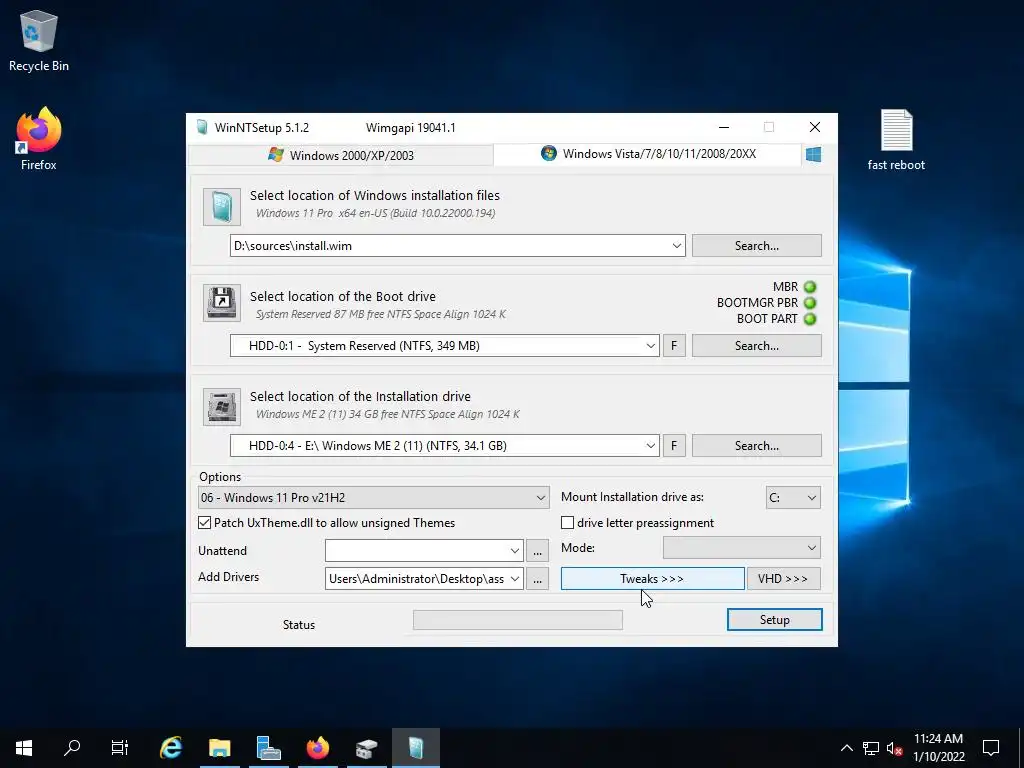Open the Tweaks >>> panel
The image size is (1024, 768).
pyautogui.click(x=652, y=579)
